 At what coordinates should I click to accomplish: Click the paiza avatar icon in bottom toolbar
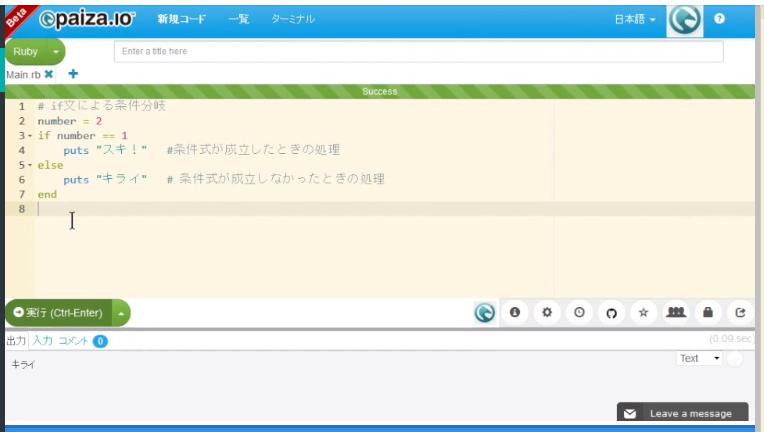(x=484, y=313)
